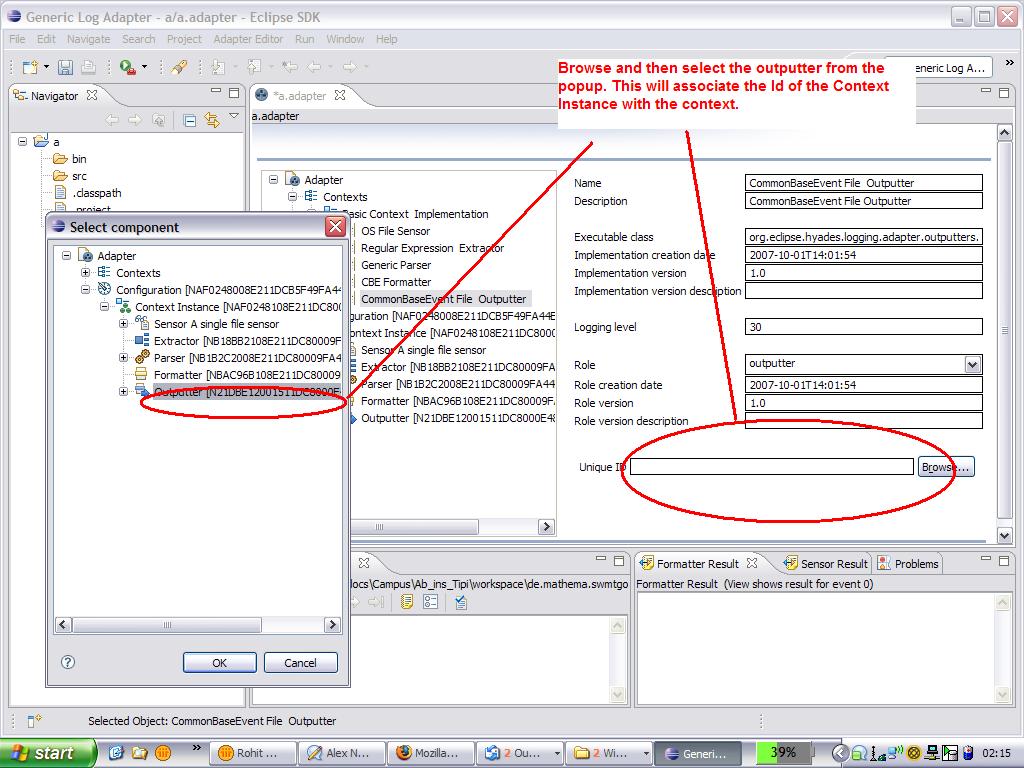
Task: Open the Role dropdown
Action: 972,365
